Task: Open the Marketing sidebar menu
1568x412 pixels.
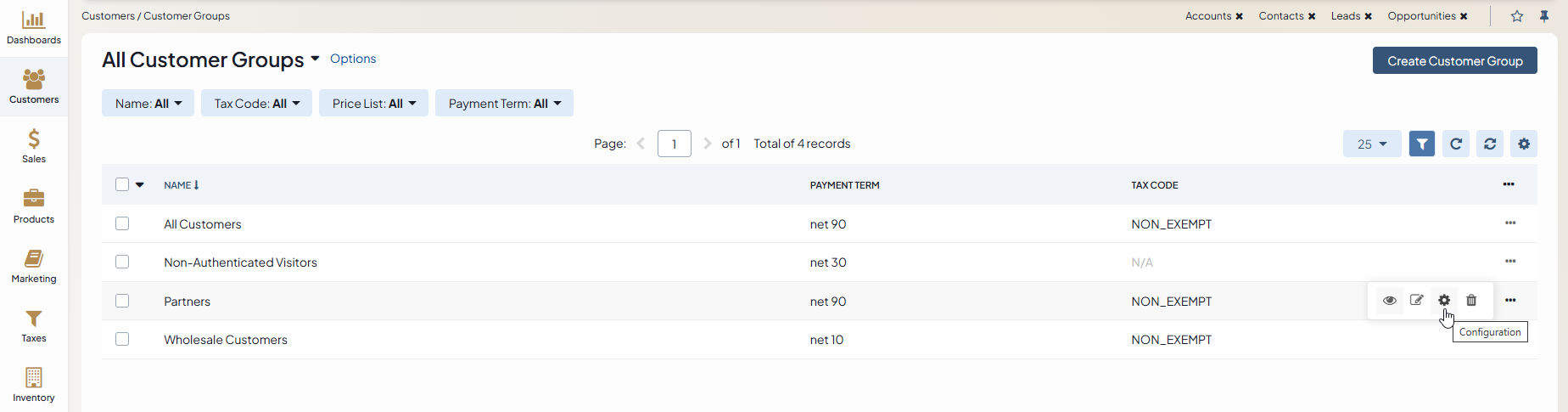Action: tap(34, 266)
